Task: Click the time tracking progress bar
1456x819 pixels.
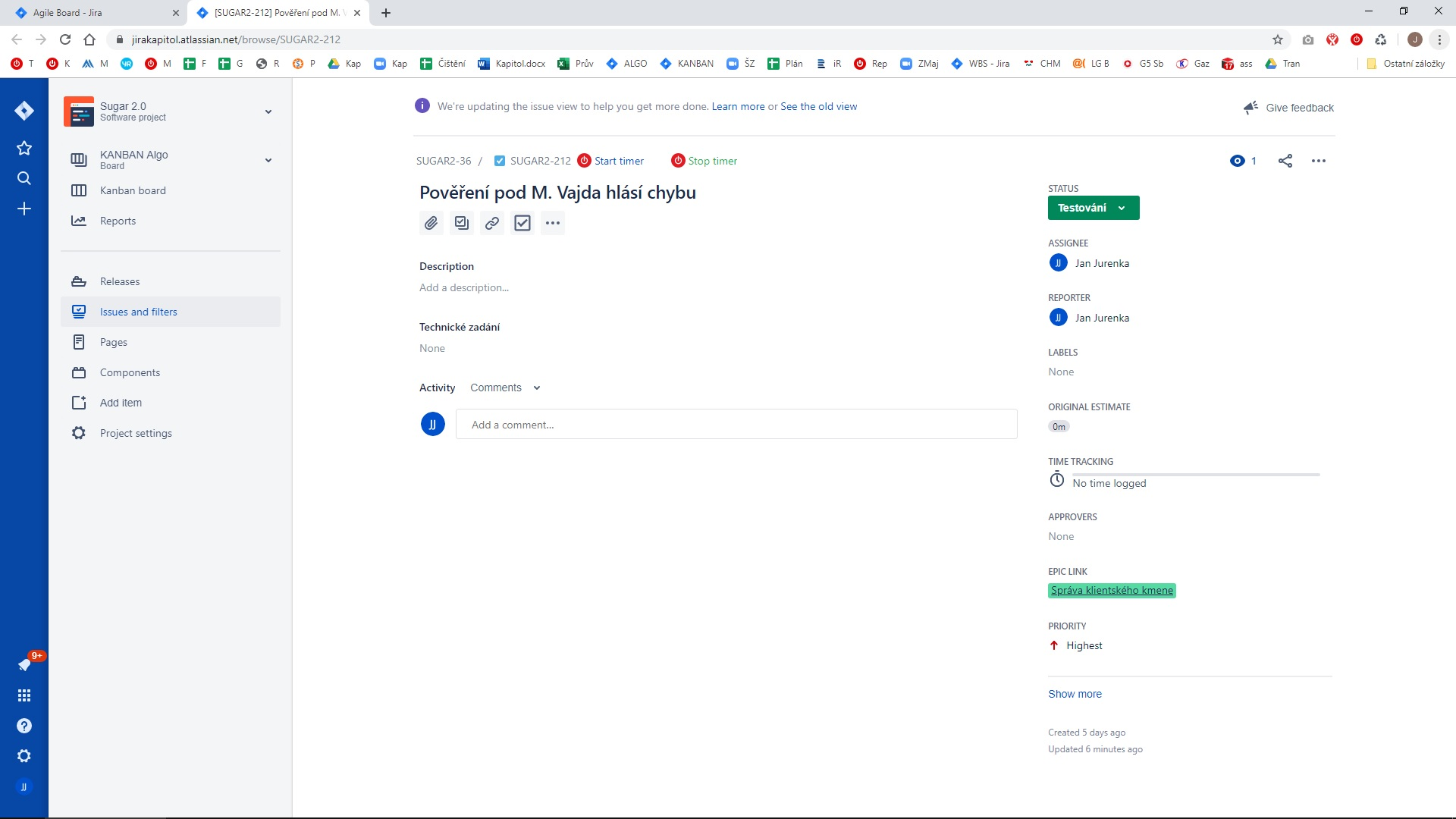Action: (x=1196, y=475)
